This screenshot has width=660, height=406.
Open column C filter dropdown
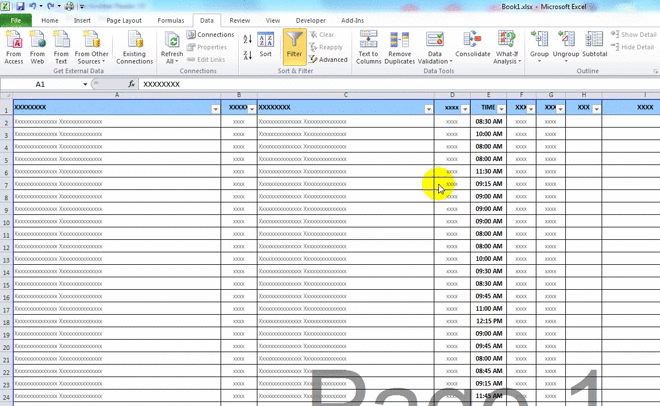(428, 109)
